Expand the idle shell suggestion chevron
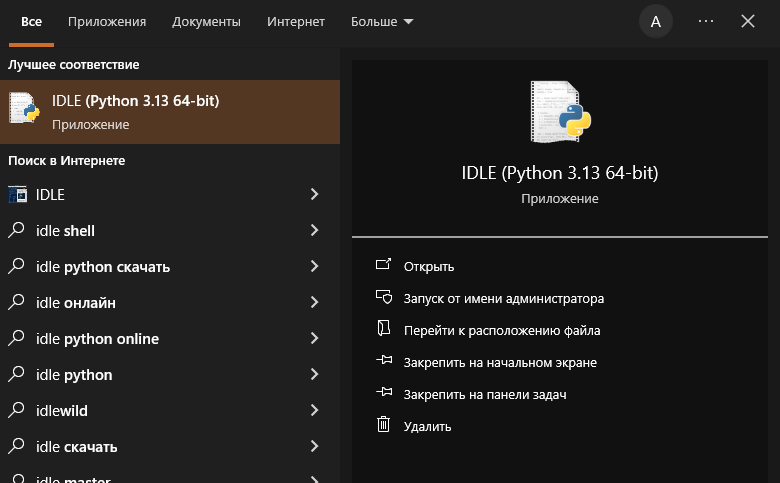 coord(314,230)
